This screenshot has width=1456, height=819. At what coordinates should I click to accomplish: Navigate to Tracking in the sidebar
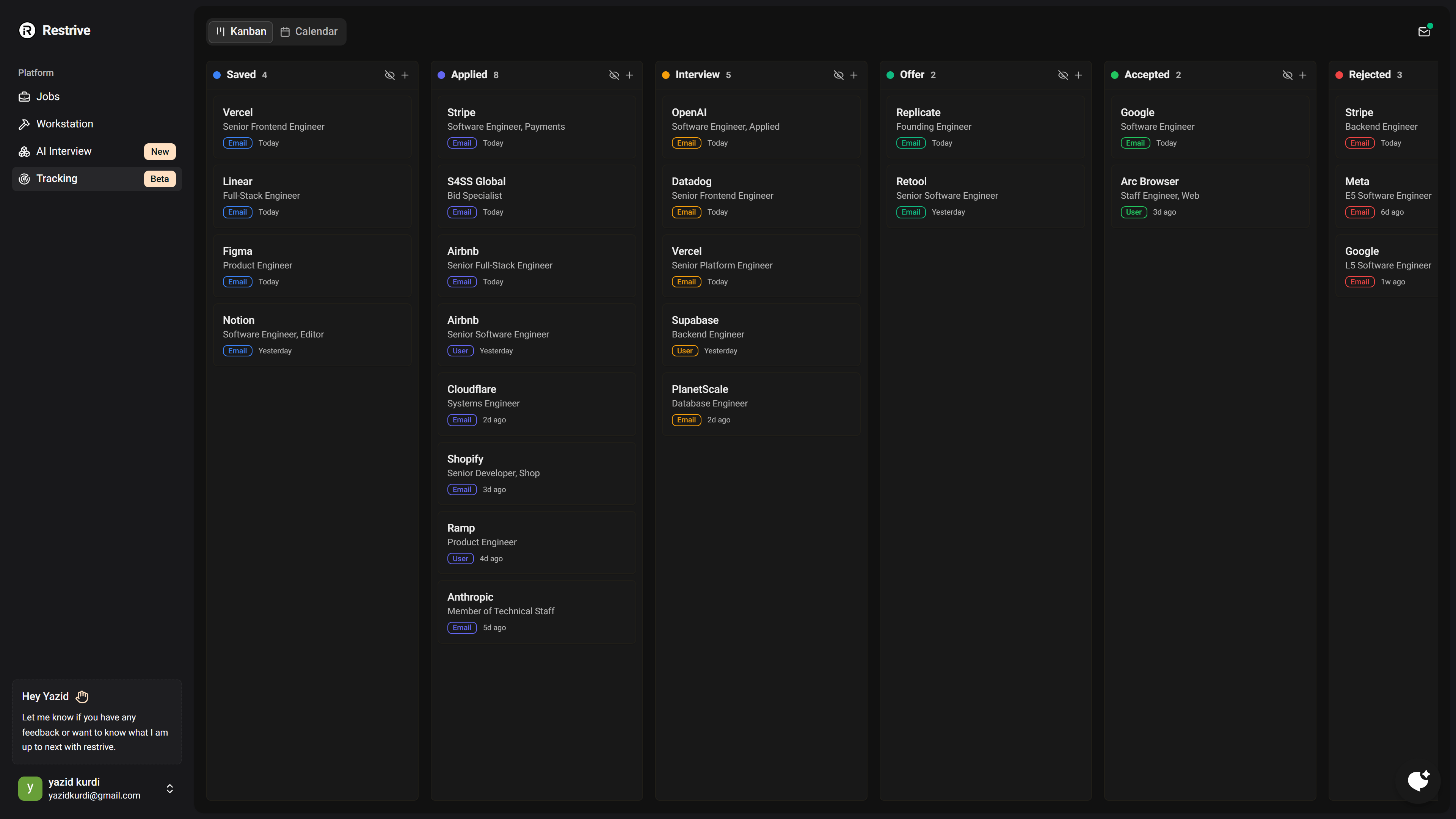tap(57, 178)
